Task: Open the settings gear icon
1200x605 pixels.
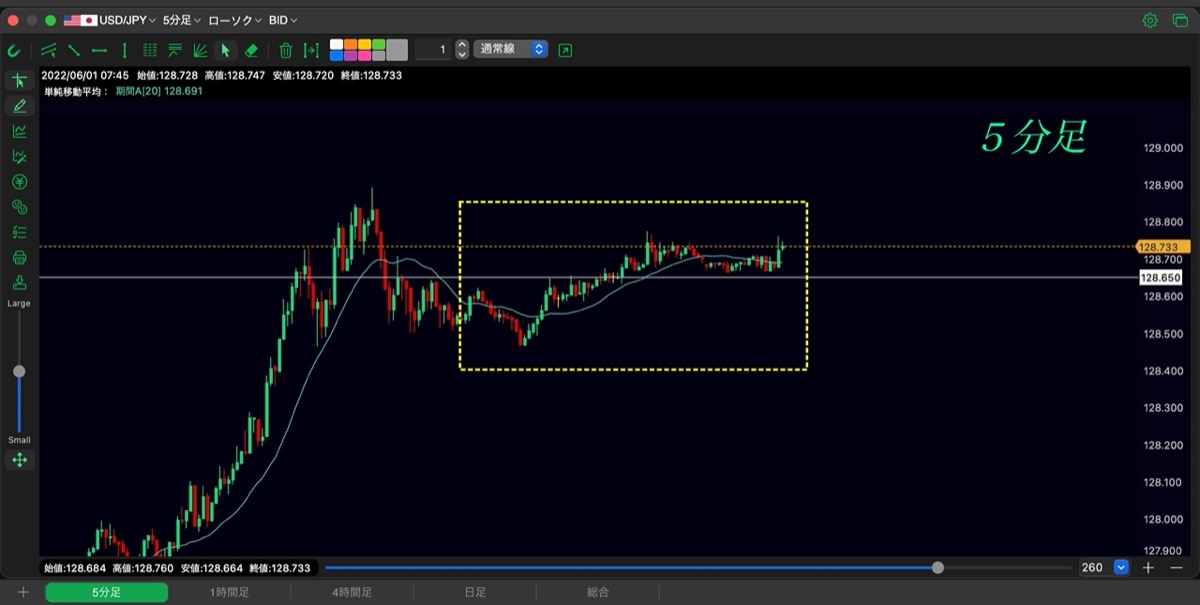Action: coord(1150,20)
